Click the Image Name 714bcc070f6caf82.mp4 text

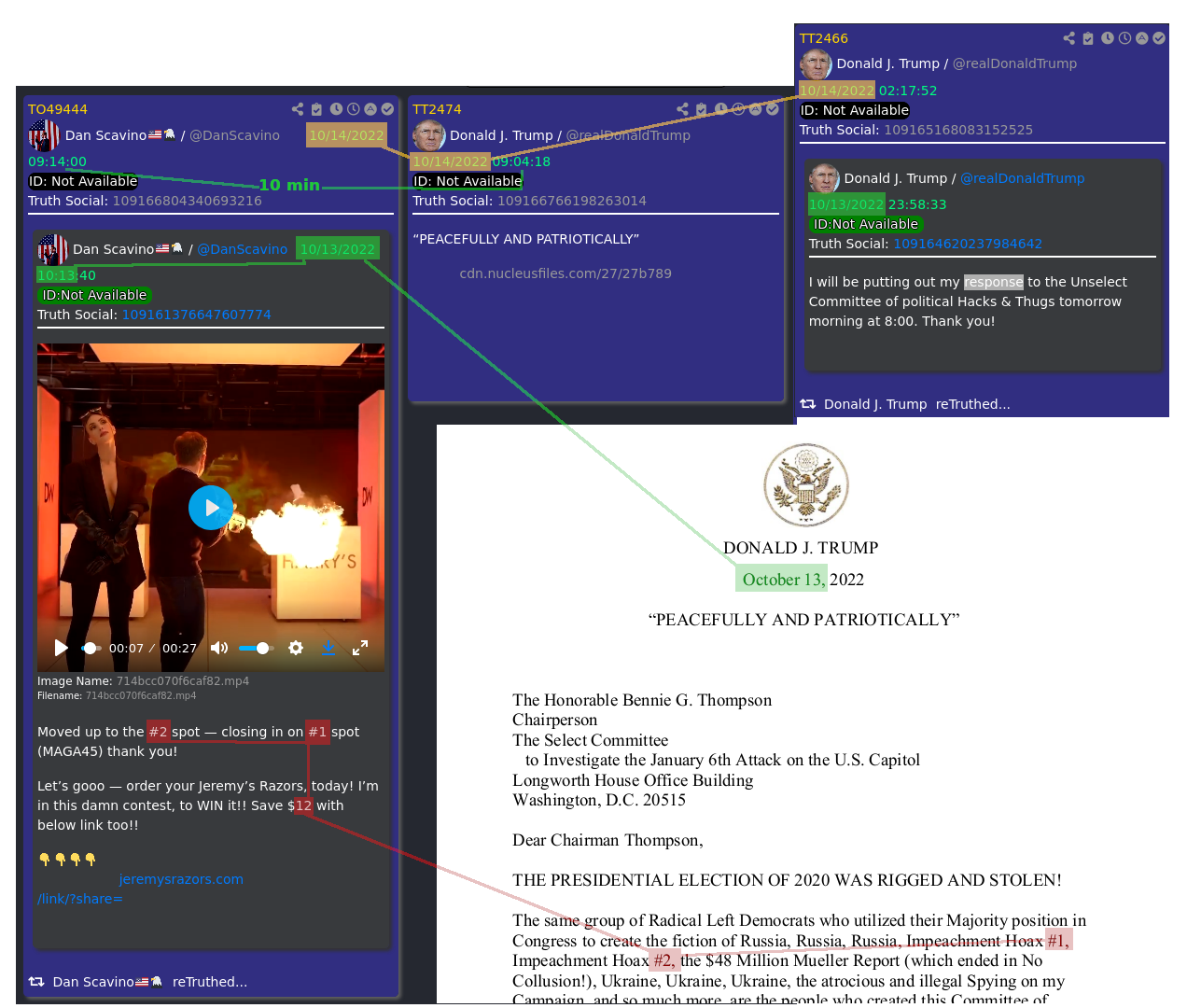[x=183, y=681]
